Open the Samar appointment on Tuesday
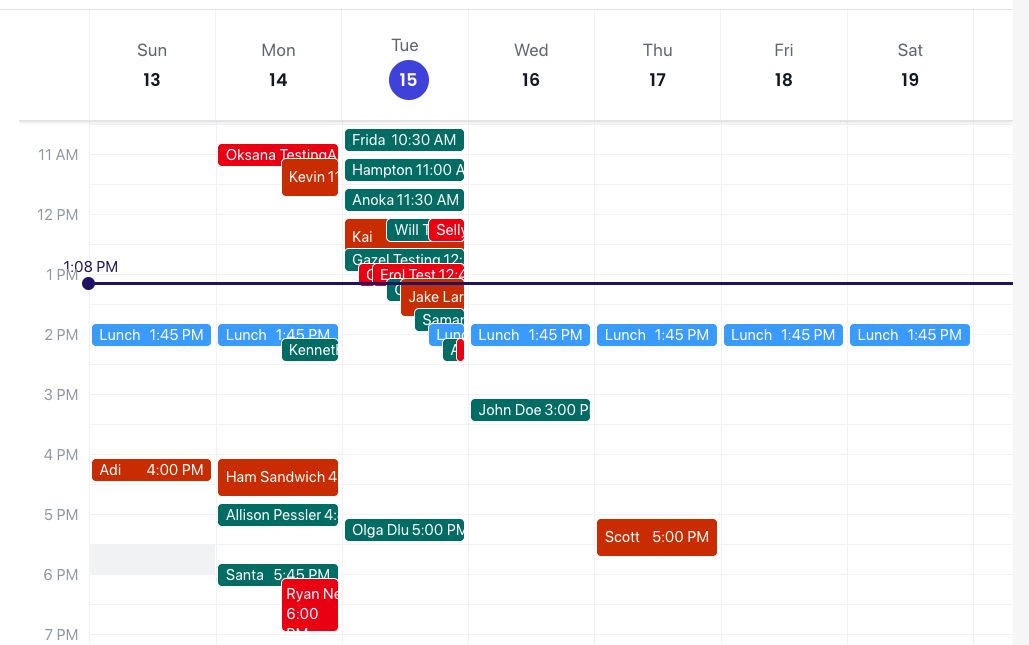Viewport: 1029px width, 645px height. pyautogui.click(x=440, y=320)
